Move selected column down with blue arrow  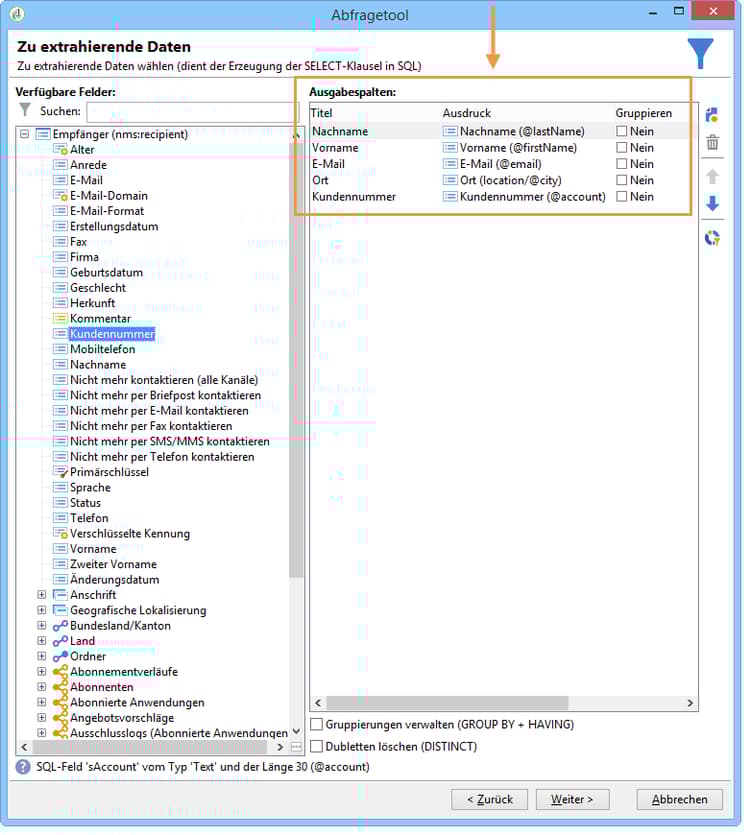(x=712, y=203)
